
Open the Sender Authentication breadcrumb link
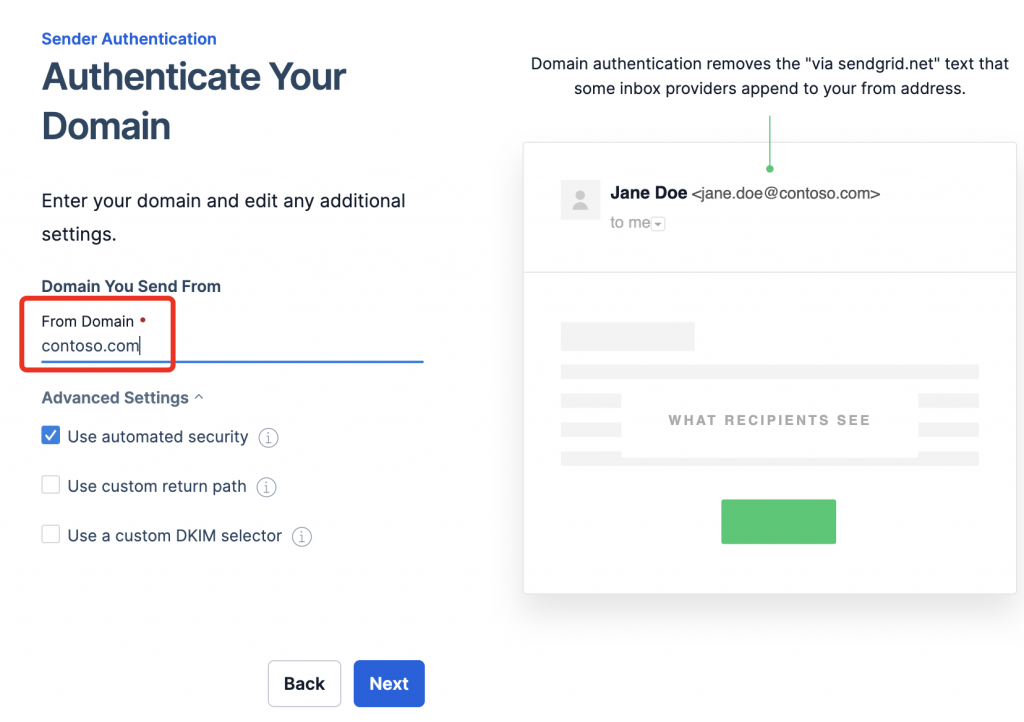(129, 39)
